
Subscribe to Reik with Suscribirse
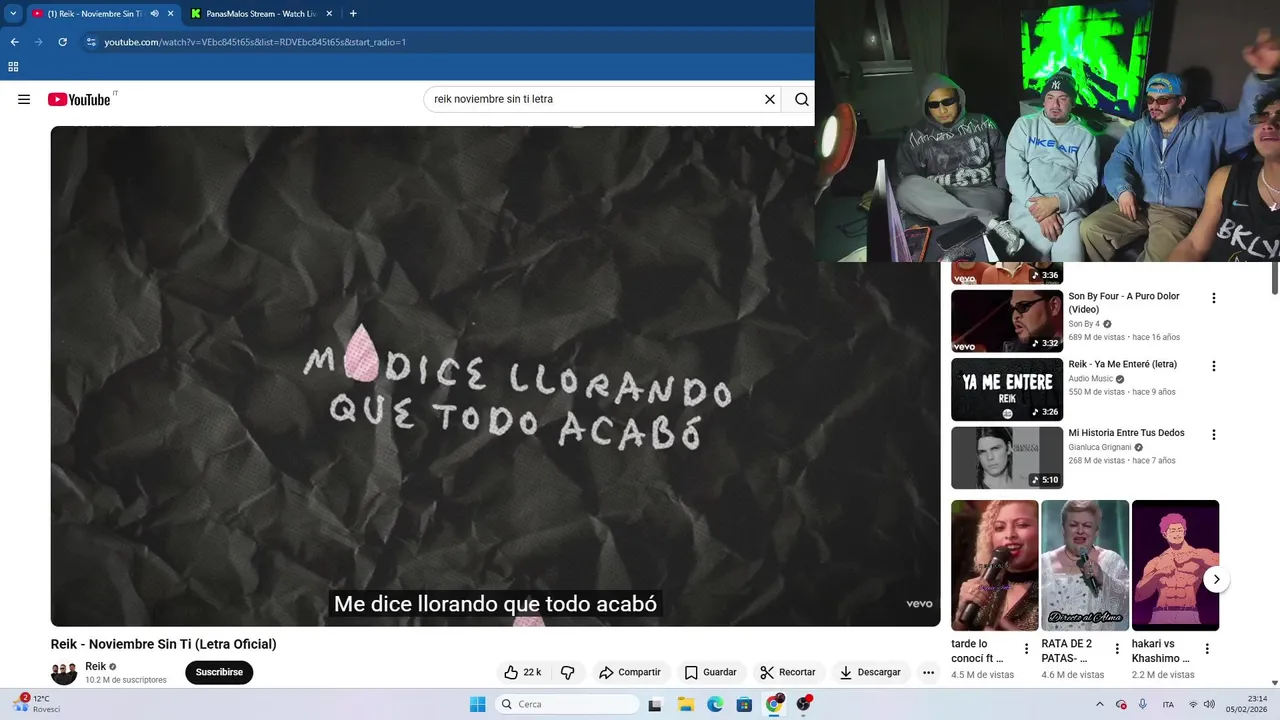pos(219,672)
